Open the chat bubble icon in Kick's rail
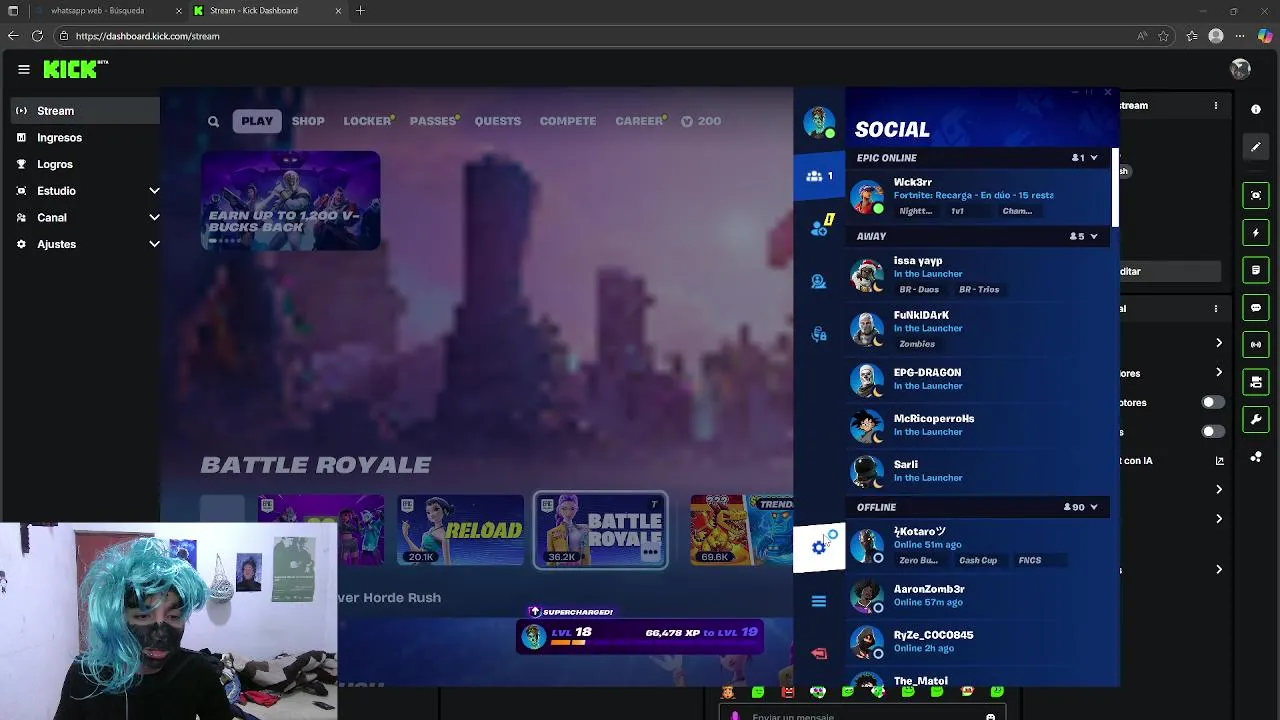 [x=1256, y=308]
